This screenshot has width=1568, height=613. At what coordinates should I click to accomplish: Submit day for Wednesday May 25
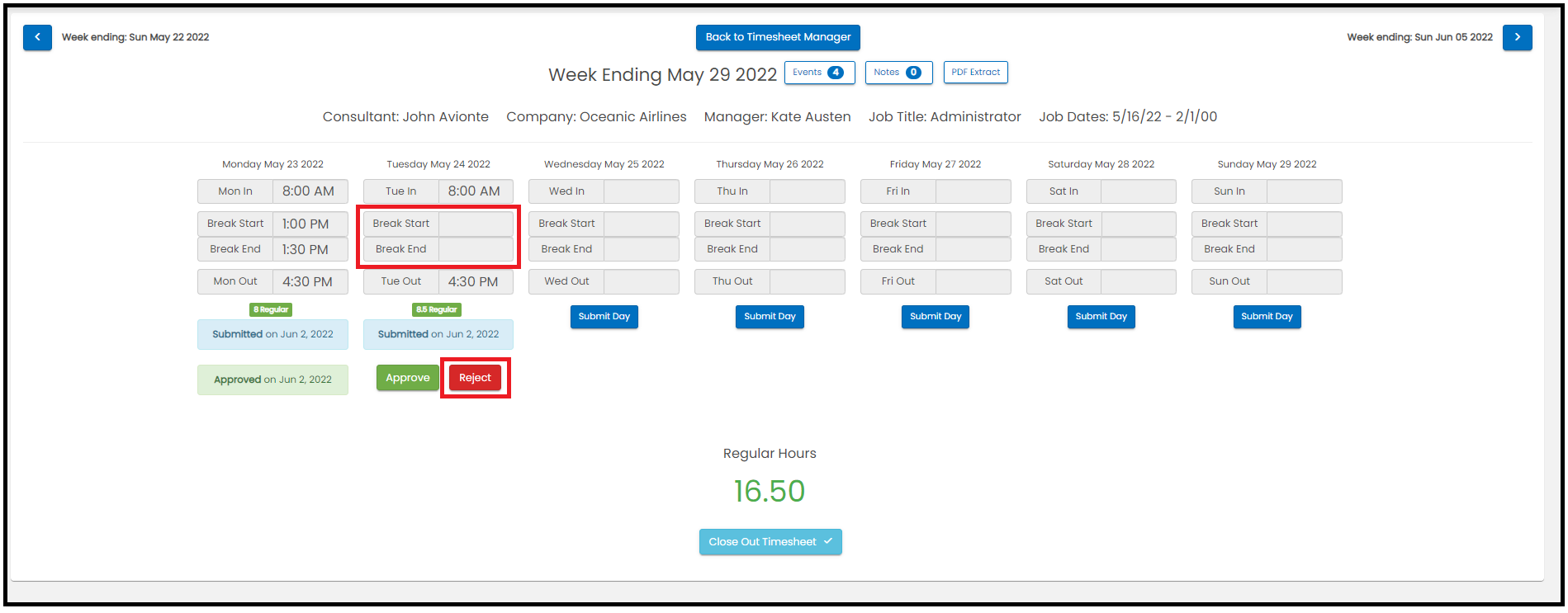point(604,317)
